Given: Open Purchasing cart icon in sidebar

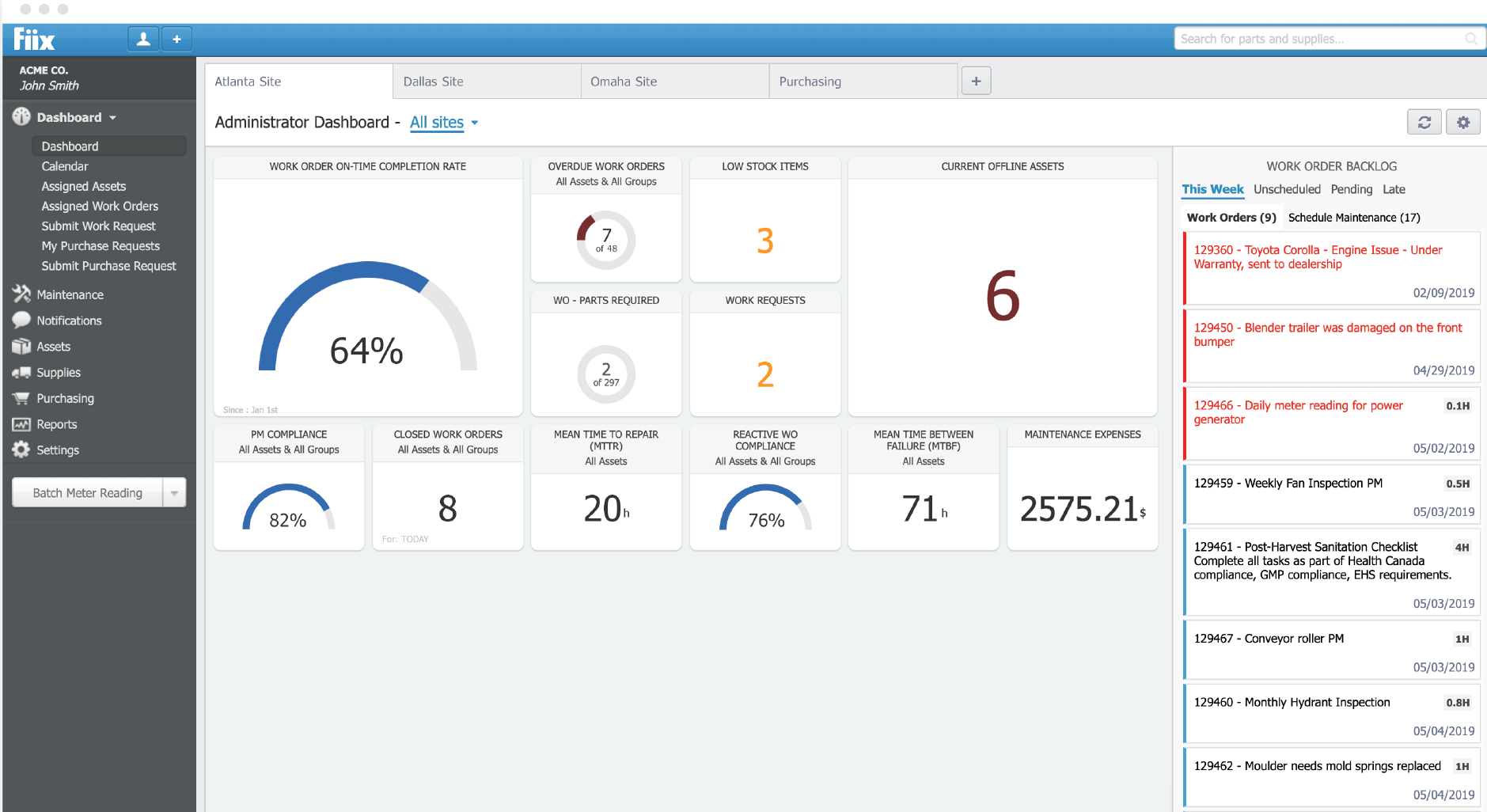Looking at the screenshot, I should pyautogui.click(x=21, y=398).
